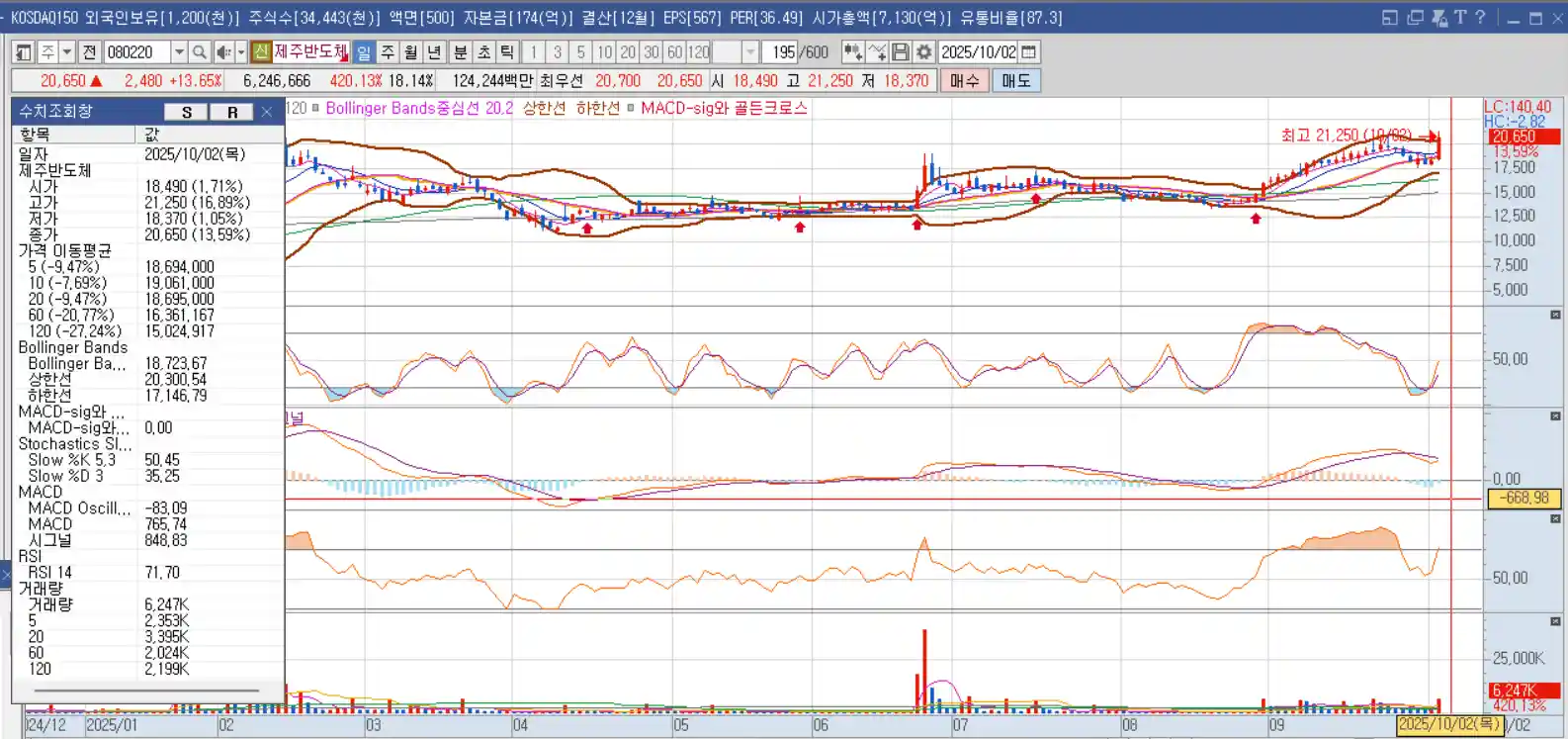The width and height of the screenshot is (1568, 739).
Task: Click the candle count field 195
Action: 779,51
